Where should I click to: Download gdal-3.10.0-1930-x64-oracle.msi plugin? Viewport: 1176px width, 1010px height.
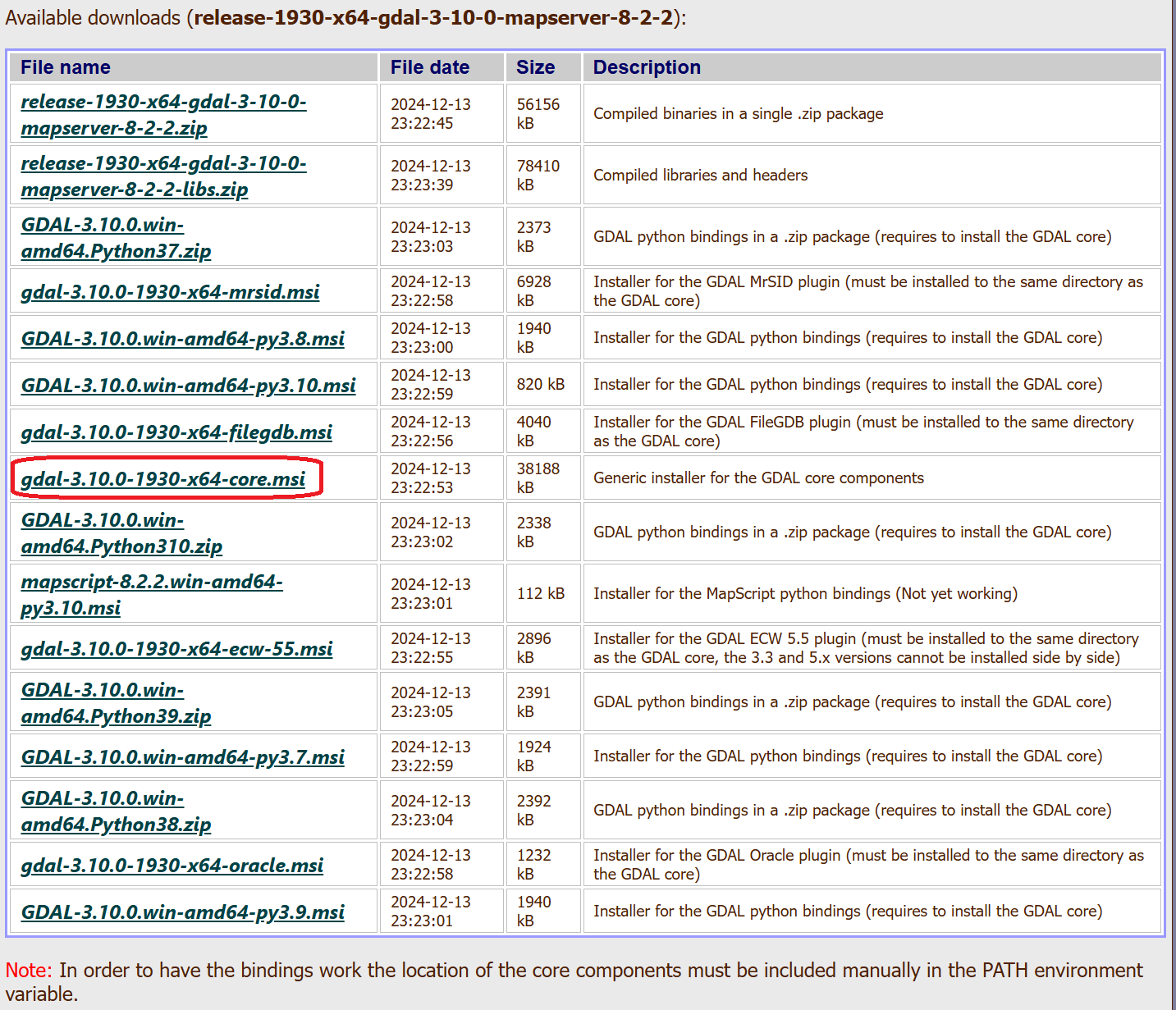point(172,866)
